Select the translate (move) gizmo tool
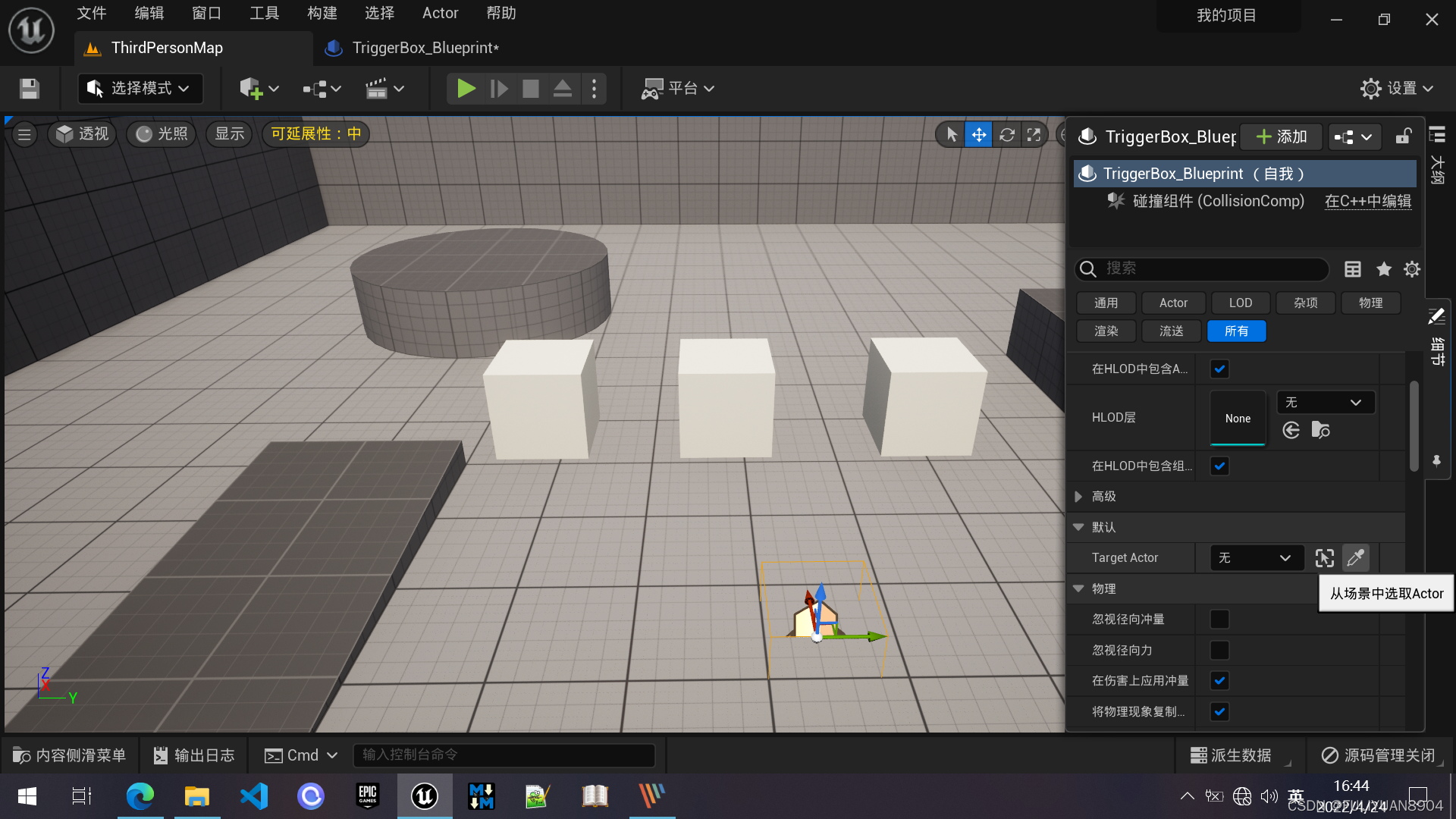 tap(978, 134)
